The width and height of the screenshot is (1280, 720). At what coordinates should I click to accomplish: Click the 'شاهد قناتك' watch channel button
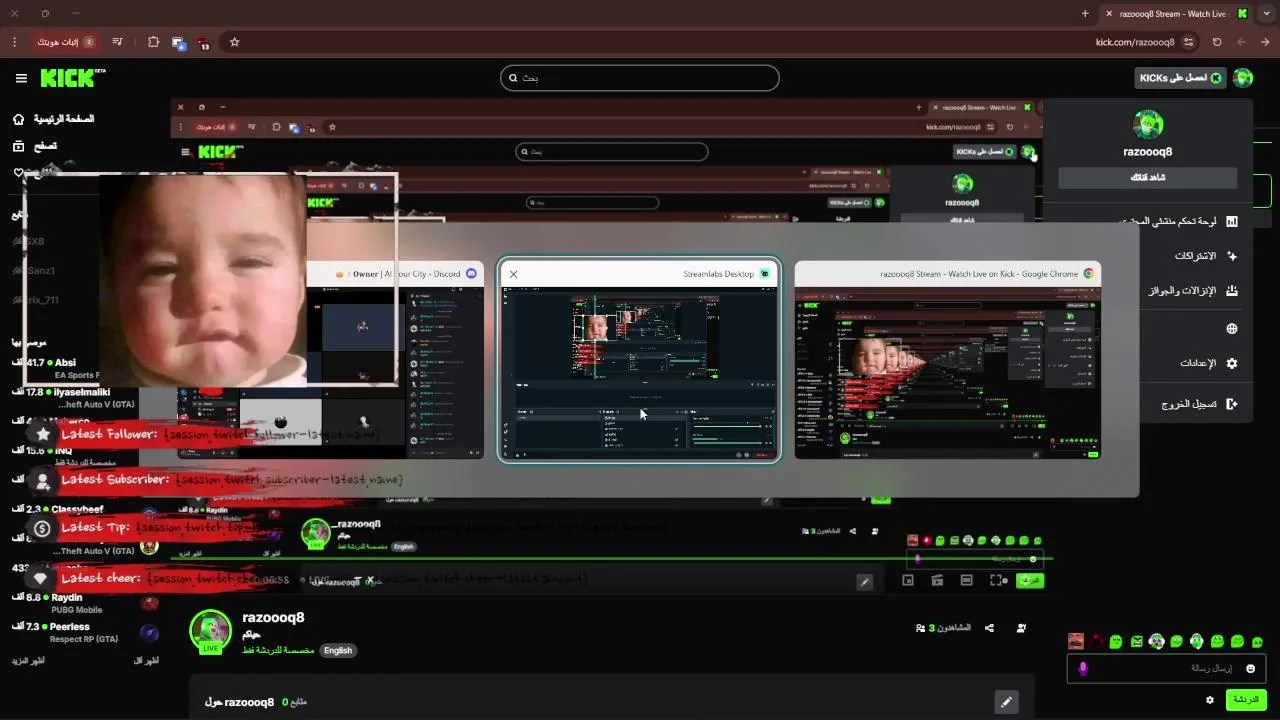pos(1148,178)
